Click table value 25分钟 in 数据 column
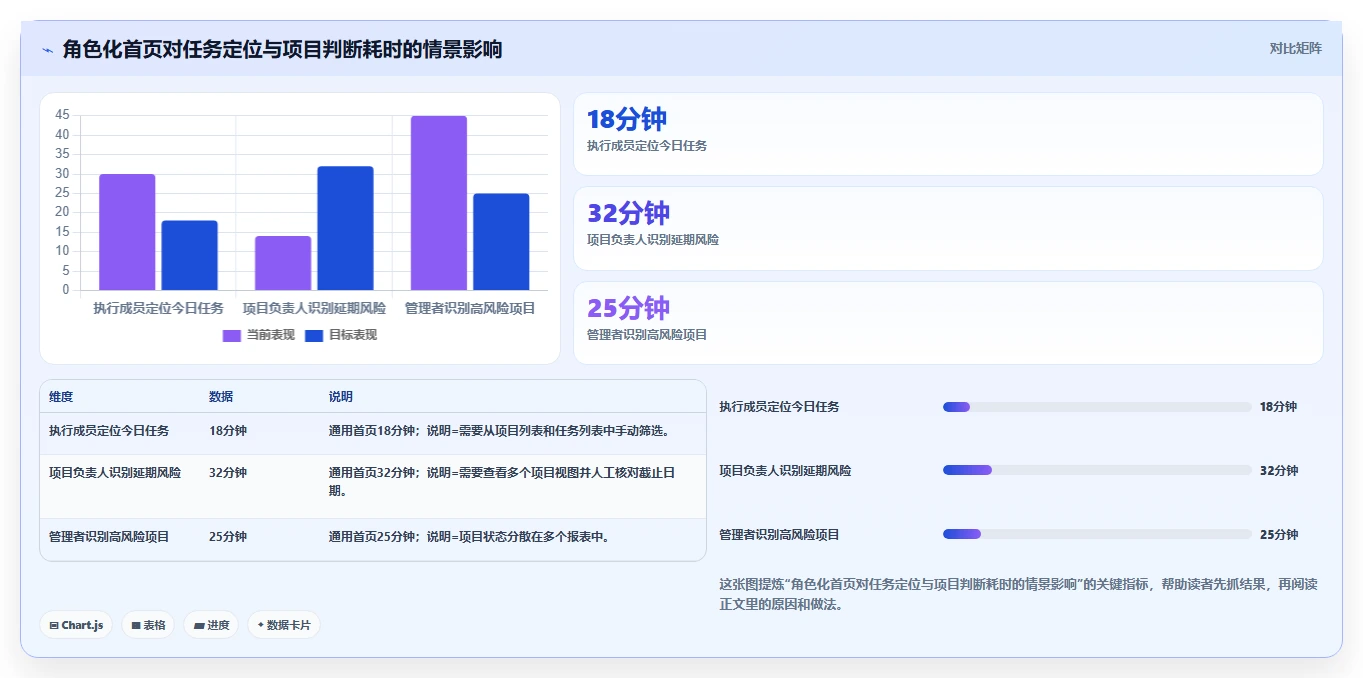1363x678 pixels. click(x=228, y=537)
